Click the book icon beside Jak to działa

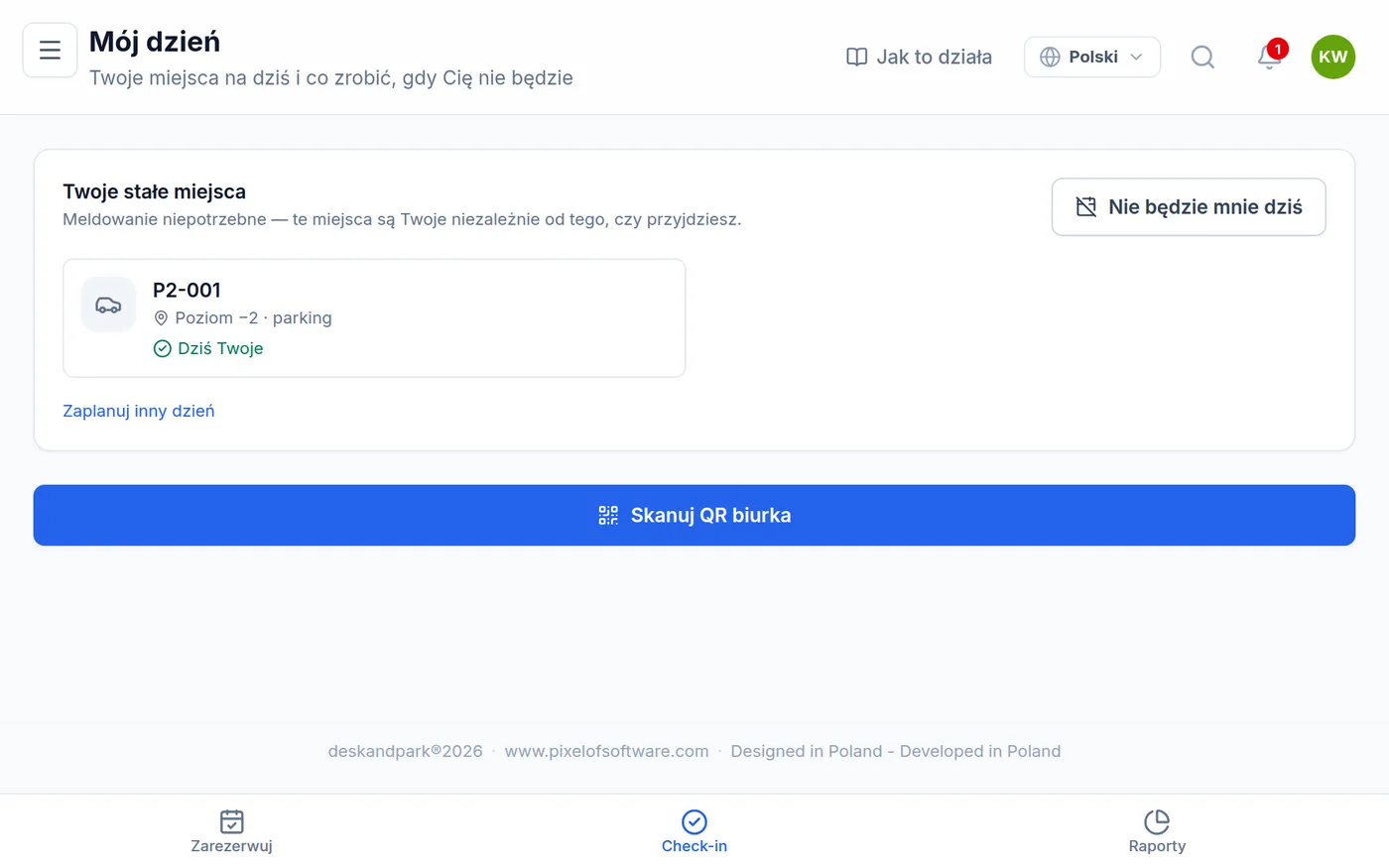(x=856, y=57)
